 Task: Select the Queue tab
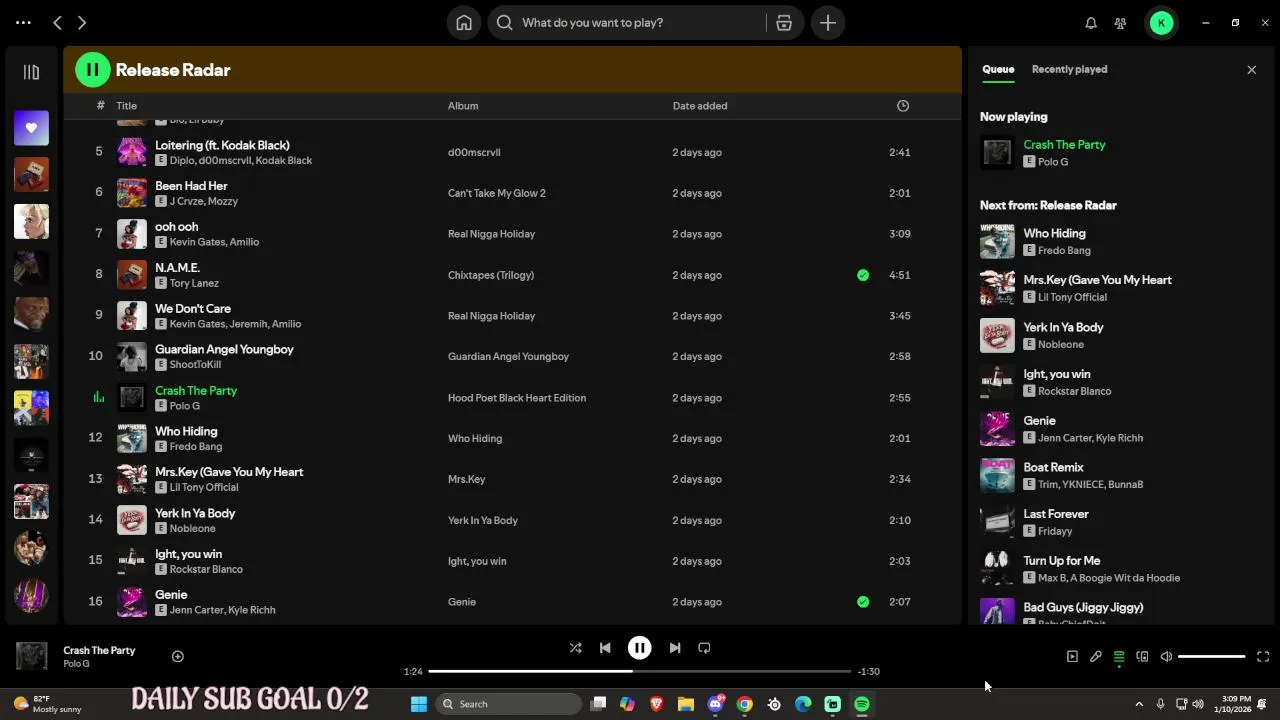[998, 69]
